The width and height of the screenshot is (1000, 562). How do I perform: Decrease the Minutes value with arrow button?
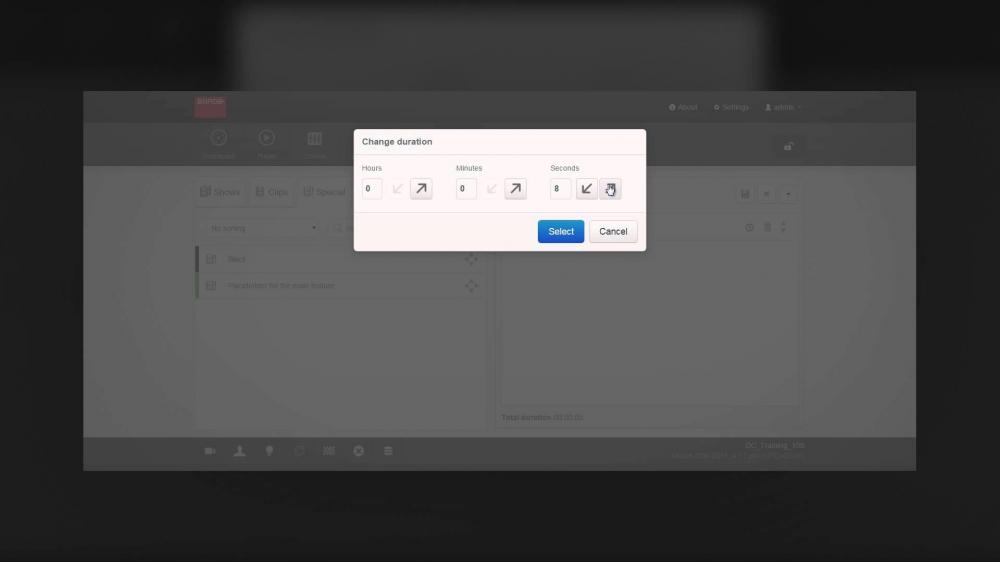[491, 188]
